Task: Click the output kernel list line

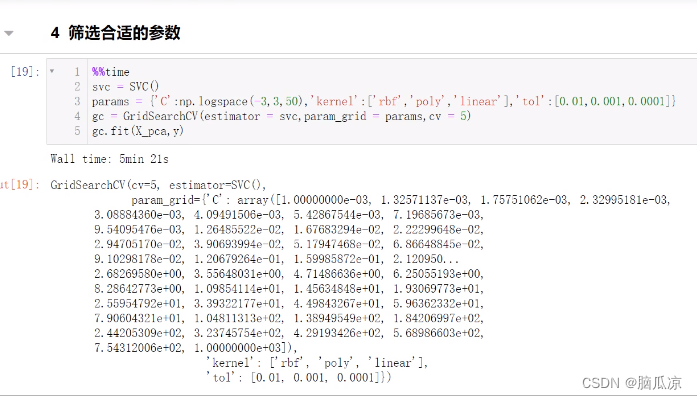Action: point(316,363)
